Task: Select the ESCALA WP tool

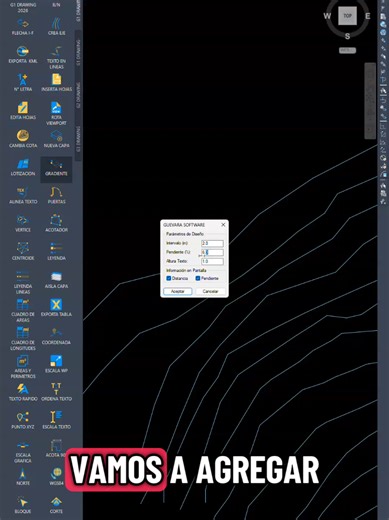Action: tap(56, 364)
